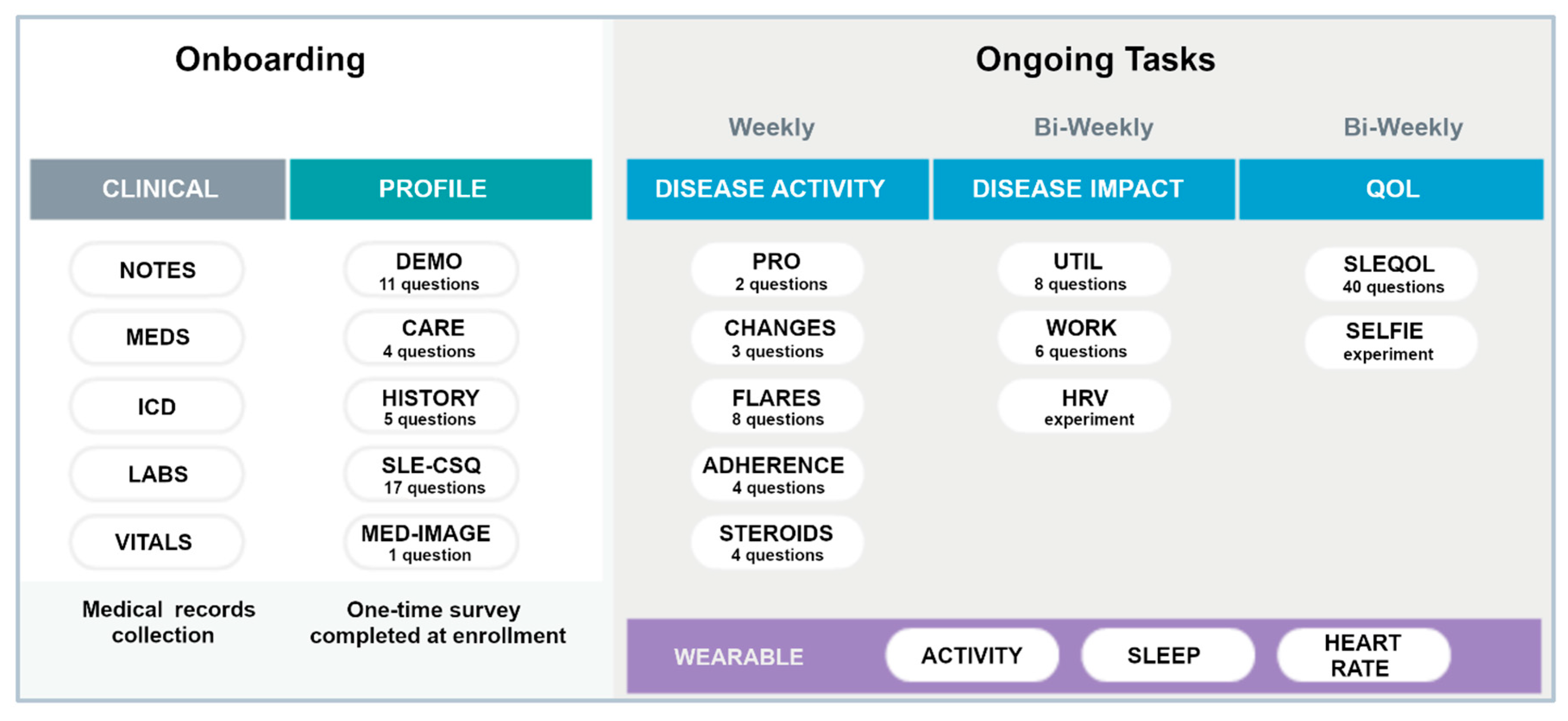Select the CLINICAL header tab
The width and height of the screenshot is (1568, 721).
[158, 189]
